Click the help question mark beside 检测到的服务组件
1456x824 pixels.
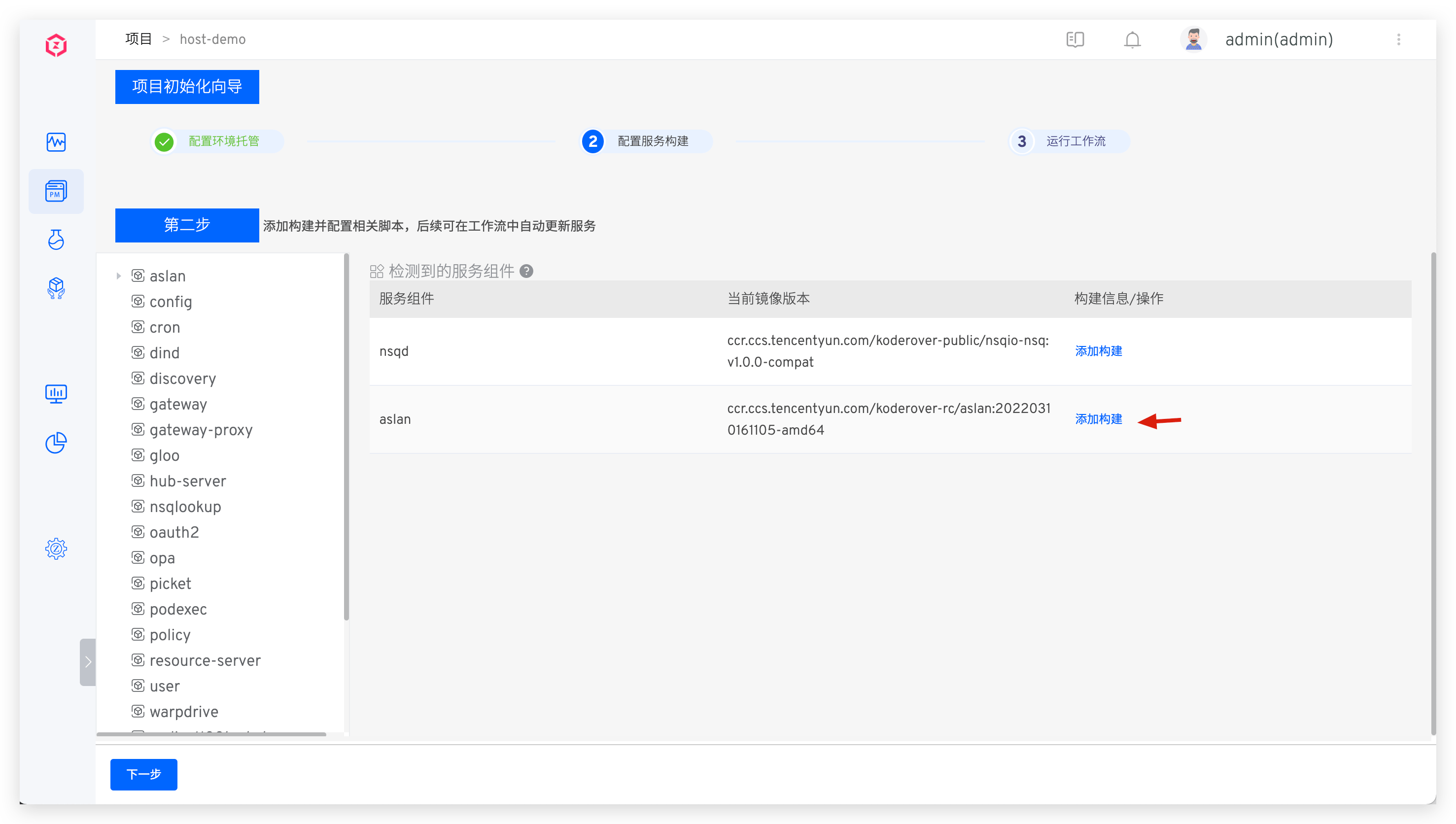pos(527,271)
